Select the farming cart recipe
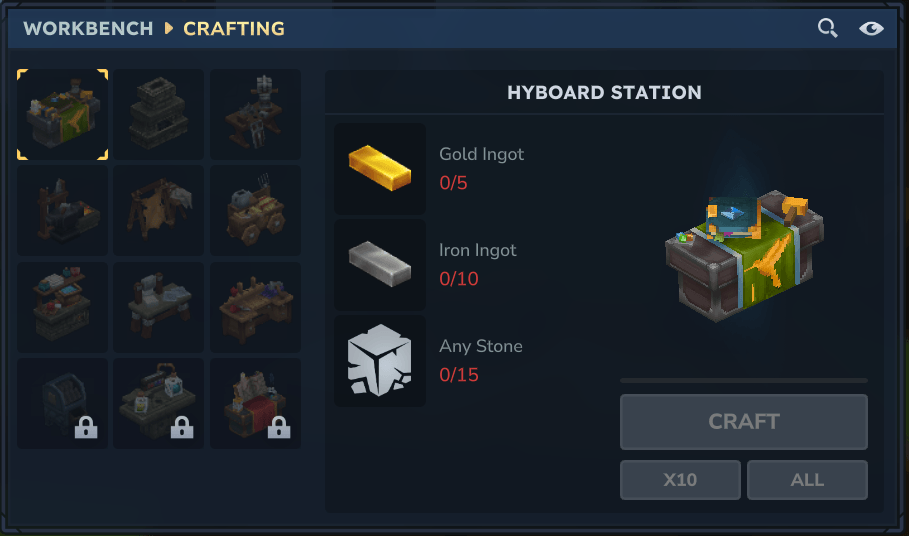Image resolution: width=909 pixels, height=536 pixels. pyautogui.click(x=255, y=210)
